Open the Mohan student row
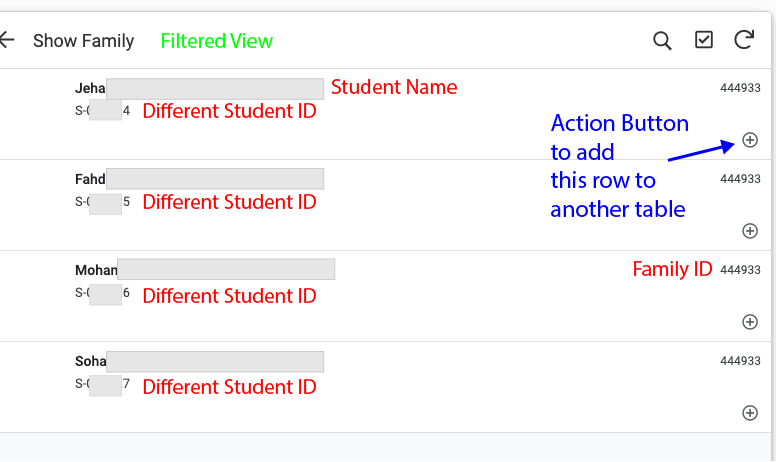The height and width of the screenshot is (462, 777). (x=386, y=296)
